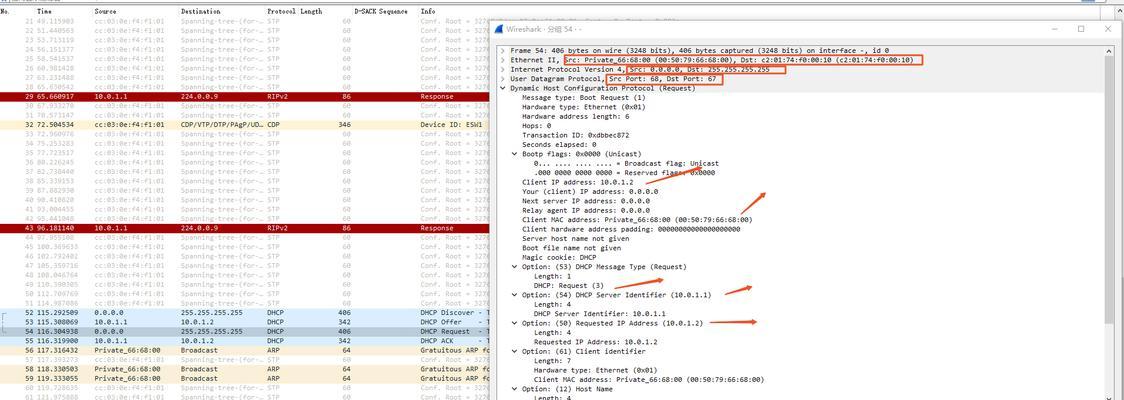
Task: Select the Broadcast flag: Unicast line
Action: coord(626,163)
